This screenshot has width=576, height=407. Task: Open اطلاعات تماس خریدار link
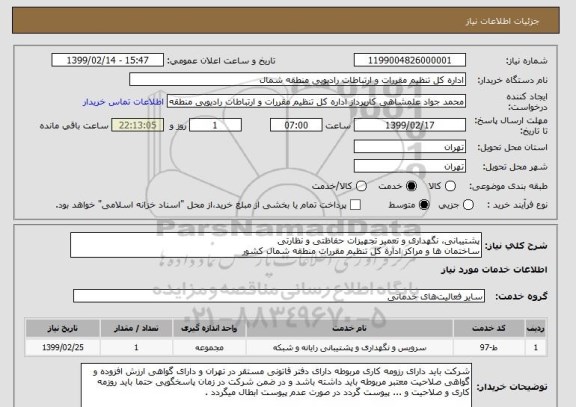[123, 102]
